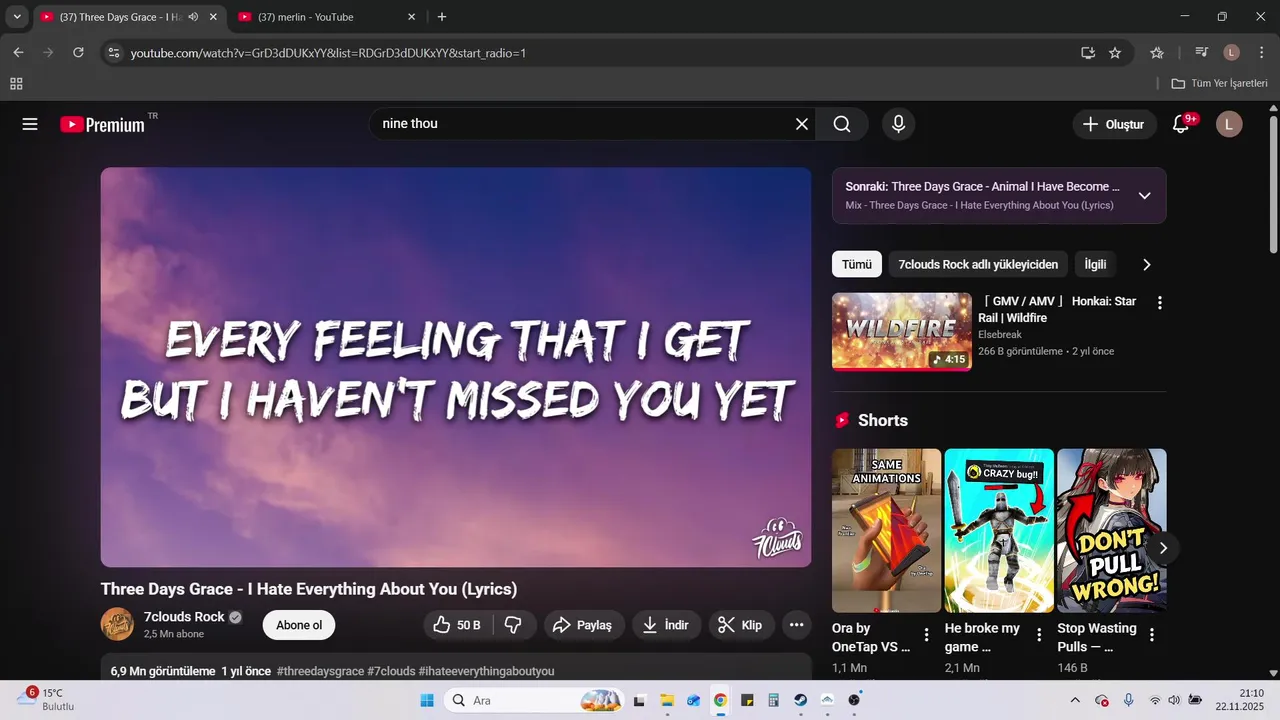Close the Three Days Grace tab
This screenshot has width=1280, height=720.
point(213,17)
